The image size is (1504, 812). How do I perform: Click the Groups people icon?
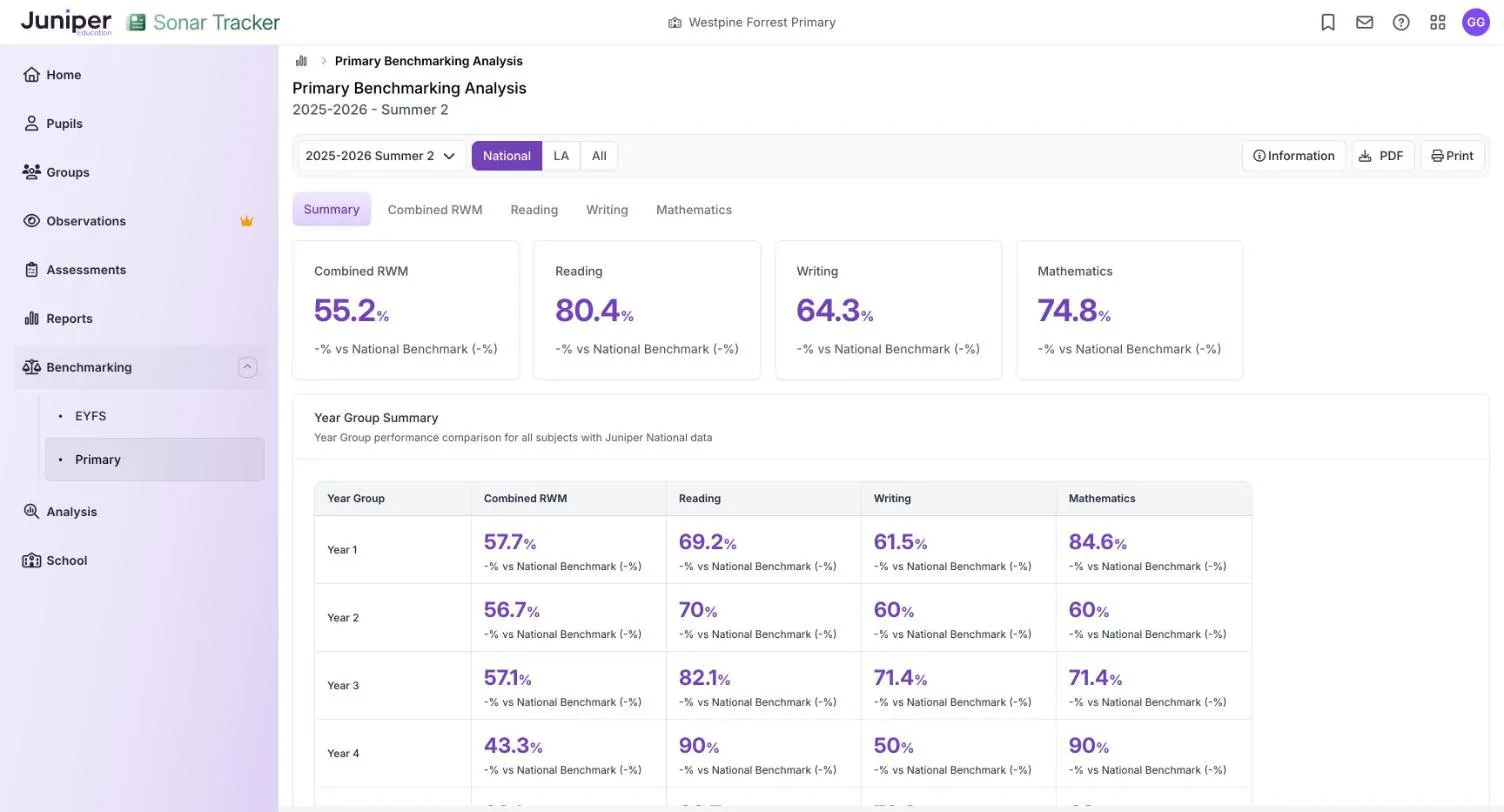(x=31, y=172)
